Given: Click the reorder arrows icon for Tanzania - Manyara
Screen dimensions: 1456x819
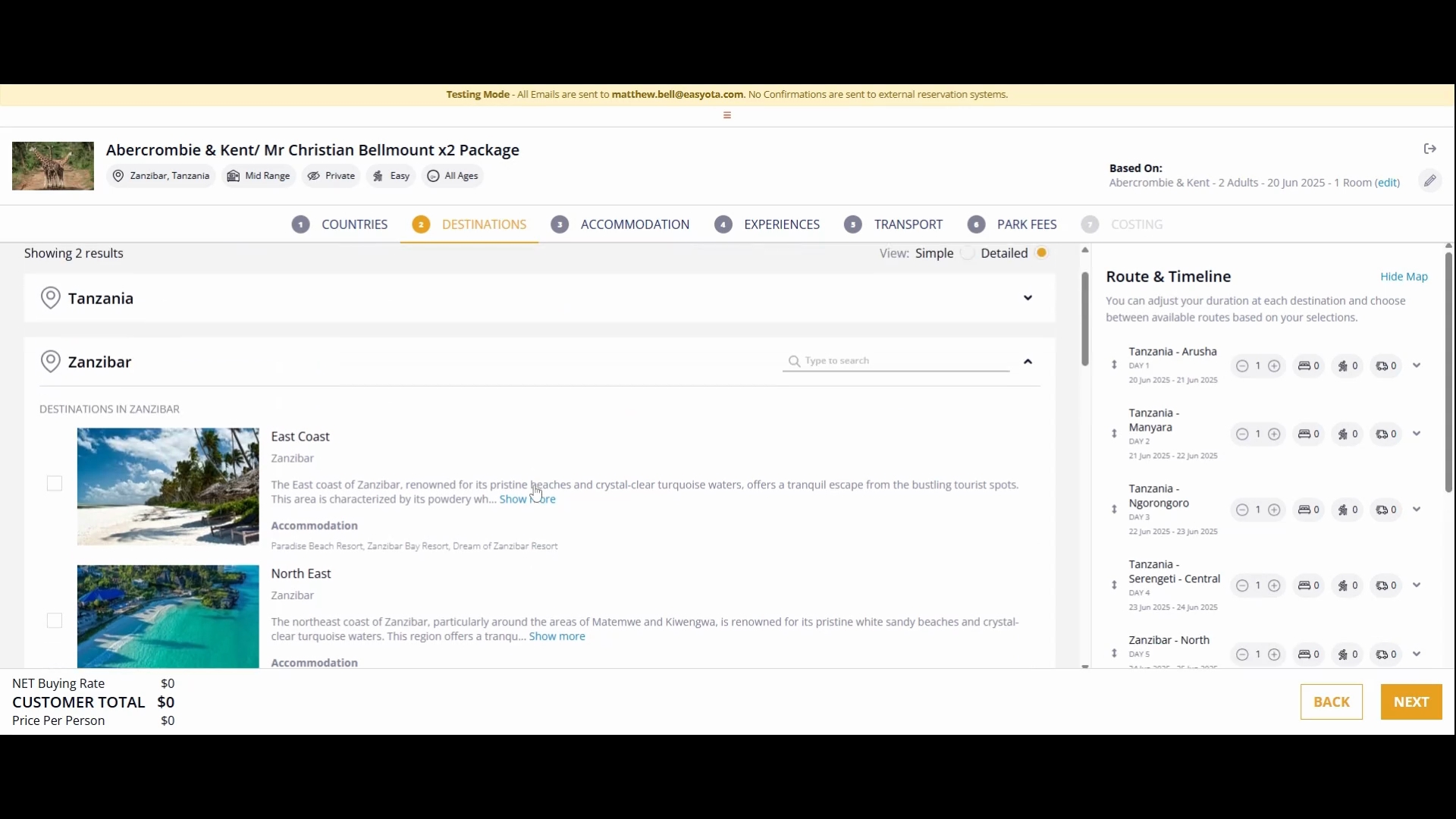Looking at the screenshot, I should tap(1114, 434).
